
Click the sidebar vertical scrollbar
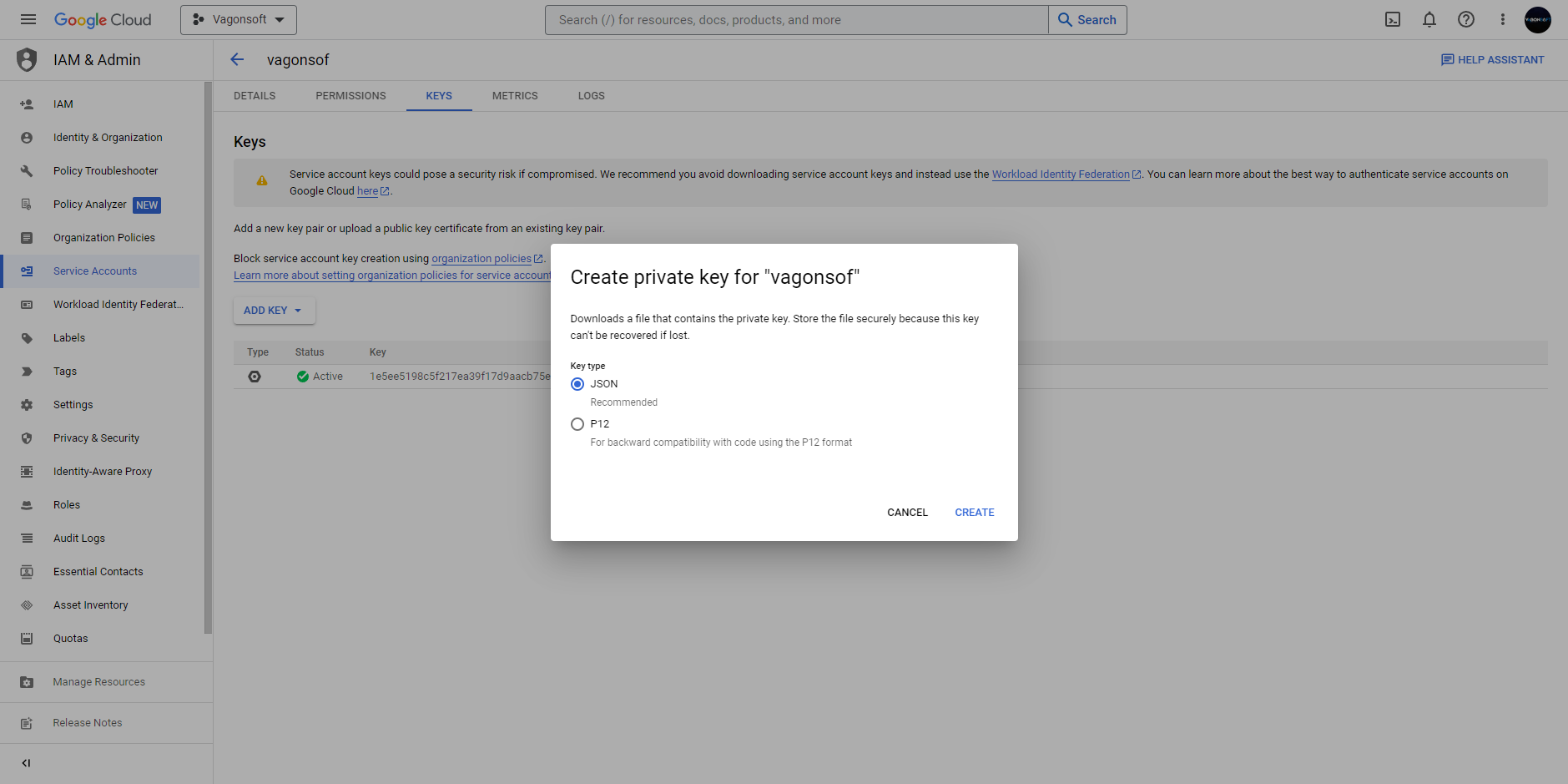click(208, 357)
